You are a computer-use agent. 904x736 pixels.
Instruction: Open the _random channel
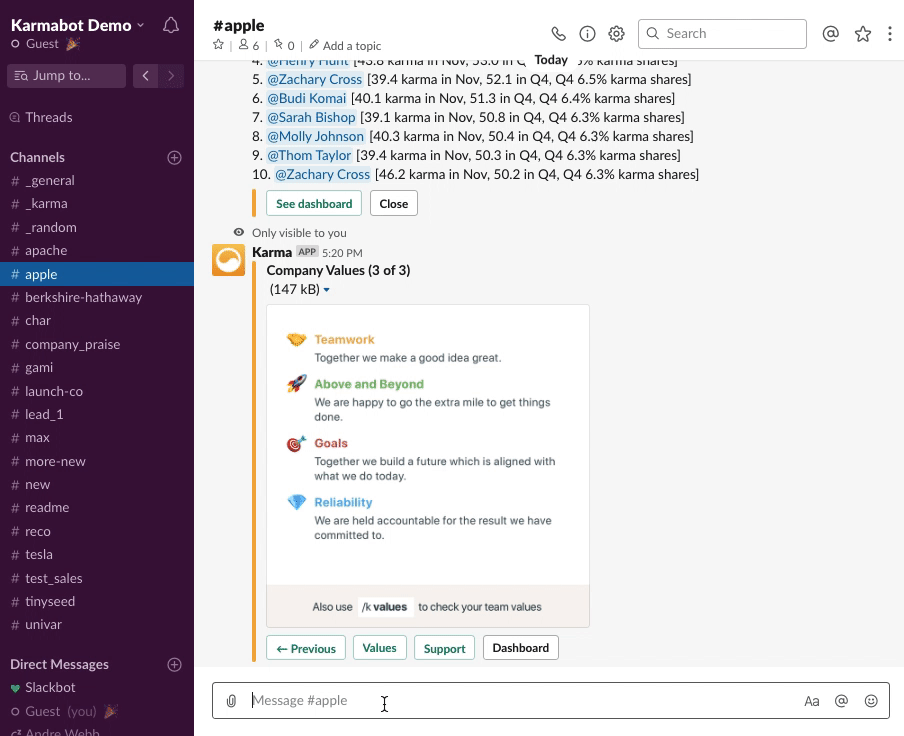click(97, 227)
